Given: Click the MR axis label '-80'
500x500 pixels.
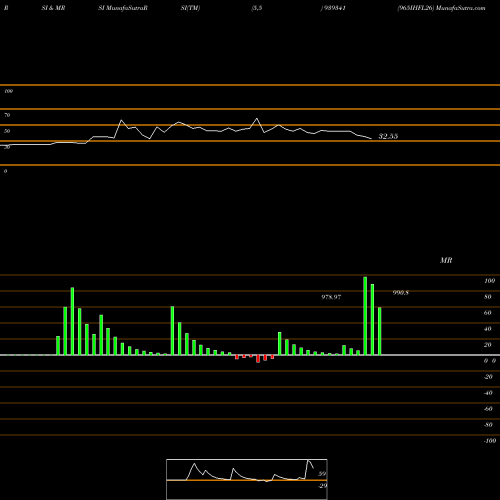Looking at the screenshot, I should pos(488,425).
